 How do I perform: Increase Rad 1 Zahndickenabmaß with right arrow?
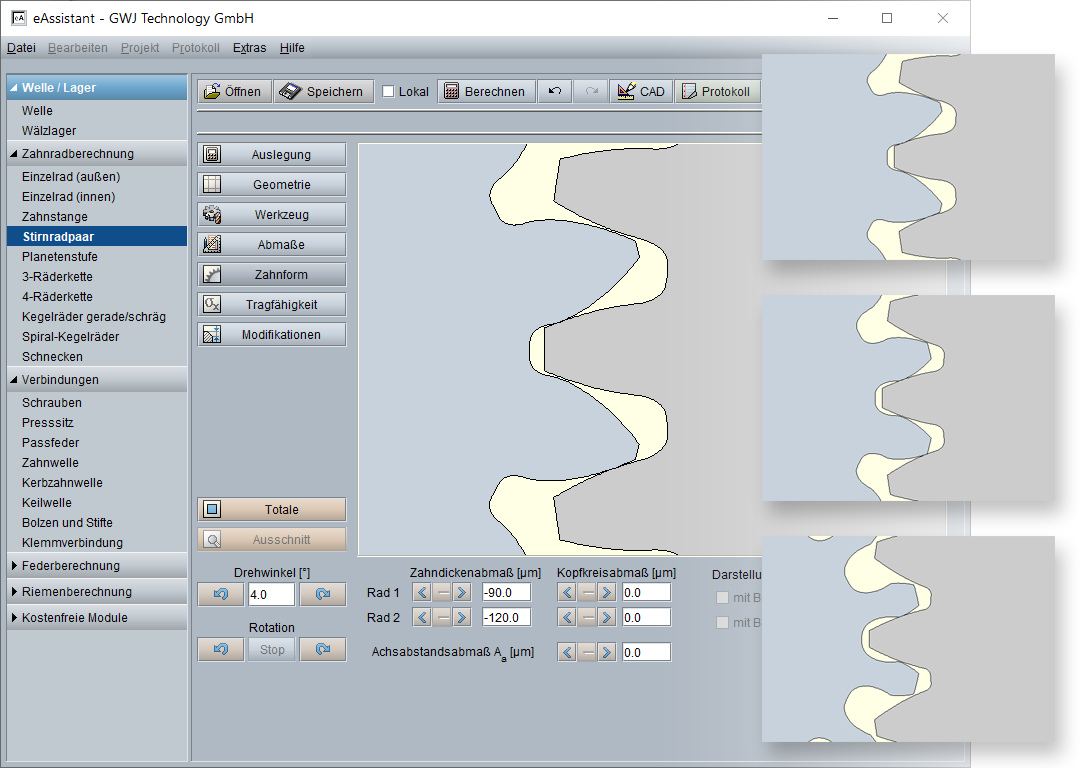[x=461, y=593]
